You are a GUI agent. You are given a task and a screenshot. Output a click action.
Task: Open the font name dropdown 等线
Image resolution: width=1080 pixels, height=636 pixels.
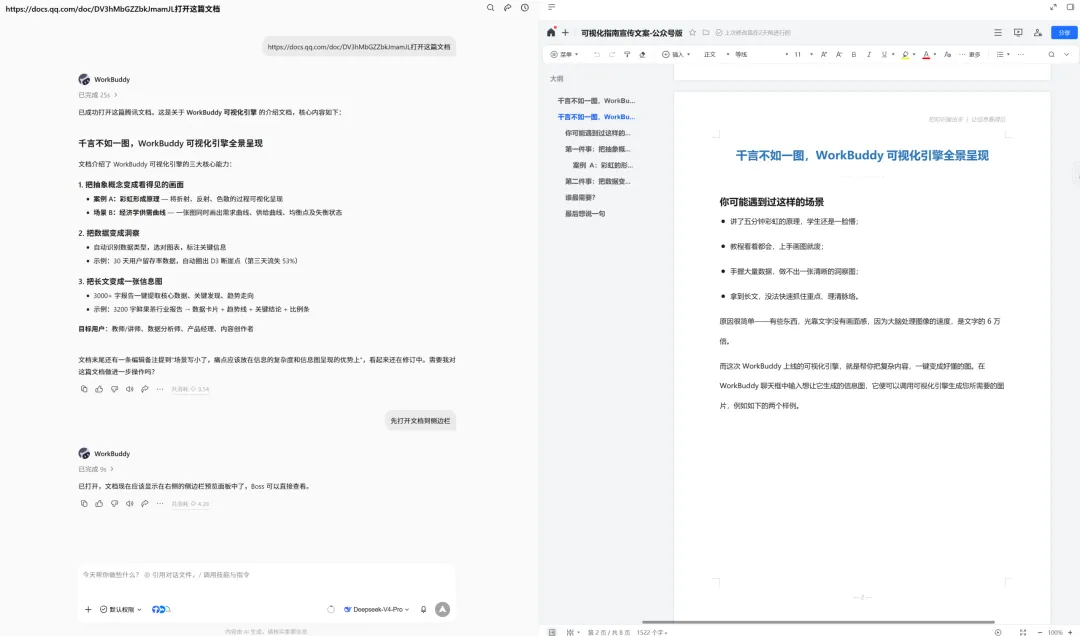761,54
